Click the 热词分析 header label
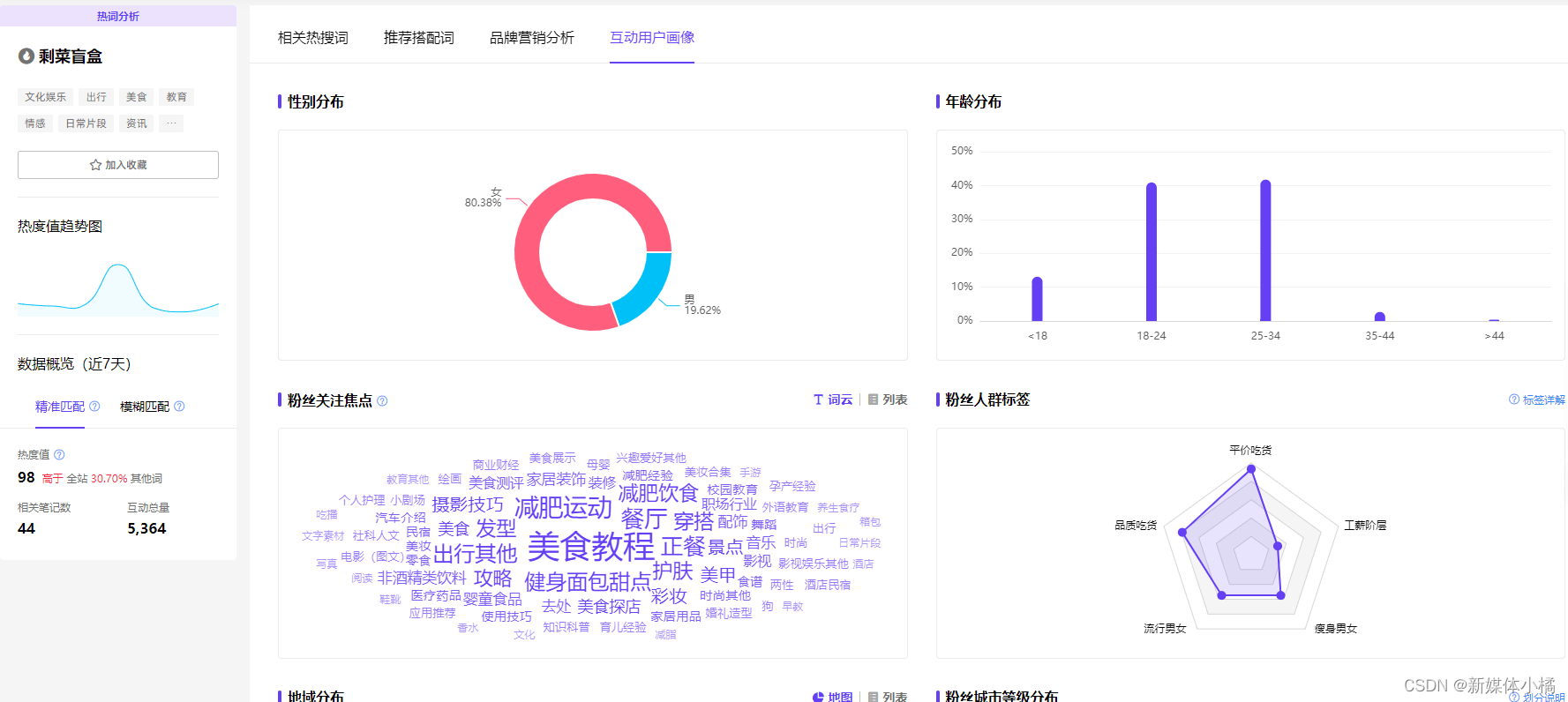 (x=118, y=16)
